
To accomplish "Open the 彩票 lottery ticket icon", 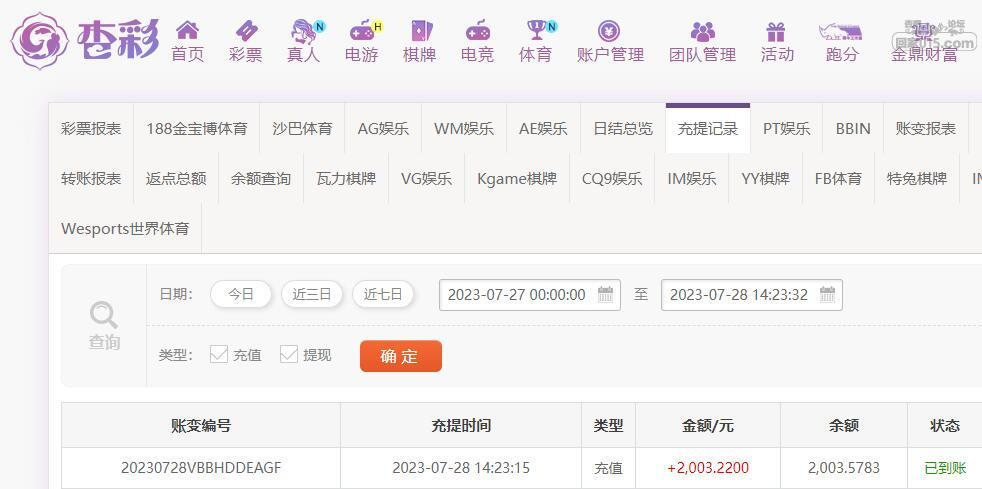I will 246,30.
